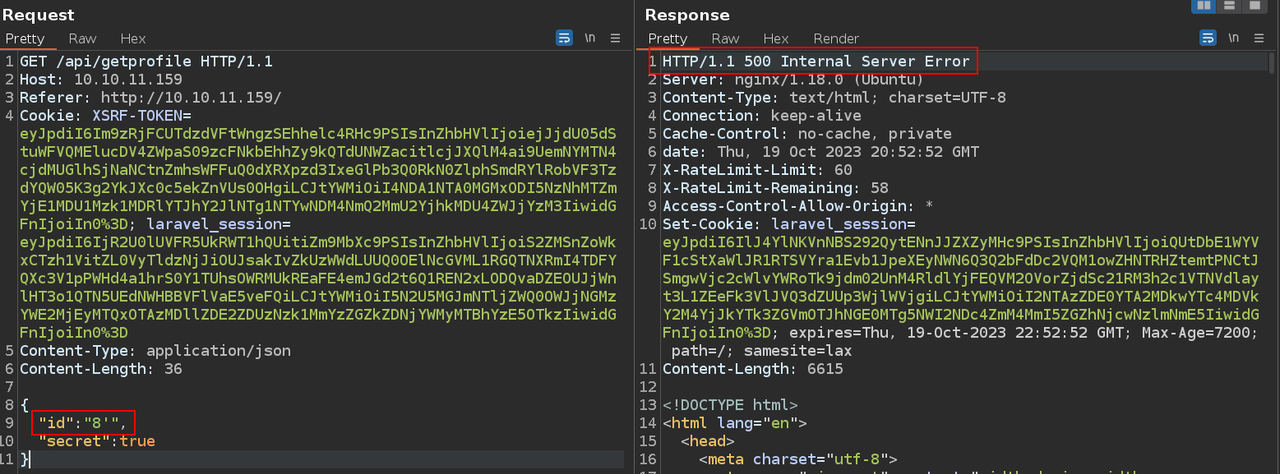Screen dimensions: 1280x474
Task: Click the "secret":true JSON line
Action: tap(96, 441)
